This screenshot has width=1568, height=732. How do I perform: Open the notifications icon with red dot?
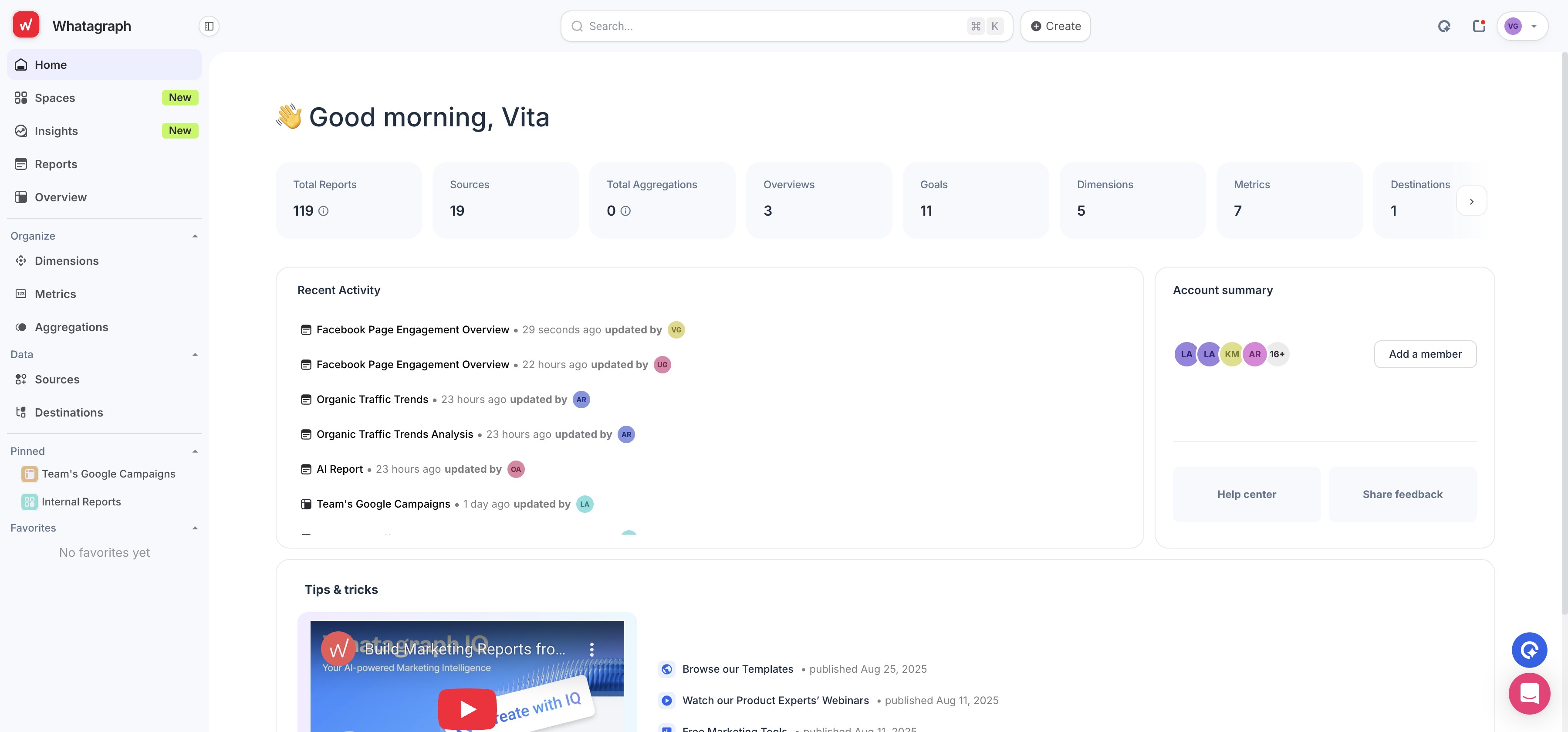pos(1479,26)
